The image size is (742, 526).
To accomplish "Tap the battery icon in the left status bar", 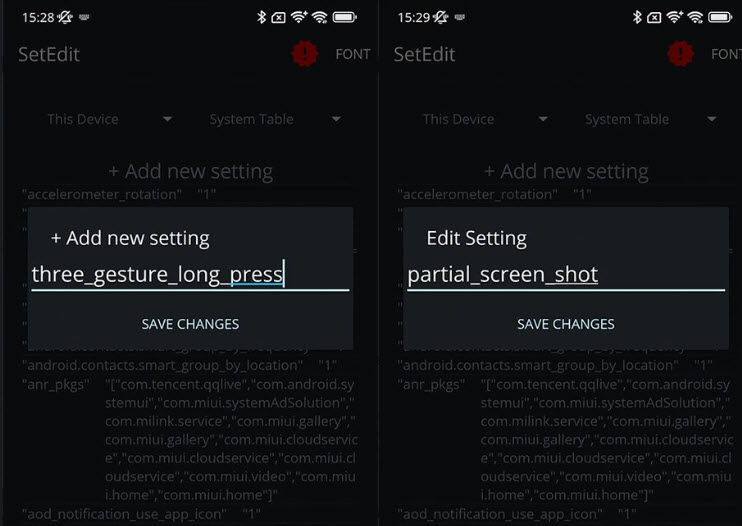I will (x=344, y=18).
